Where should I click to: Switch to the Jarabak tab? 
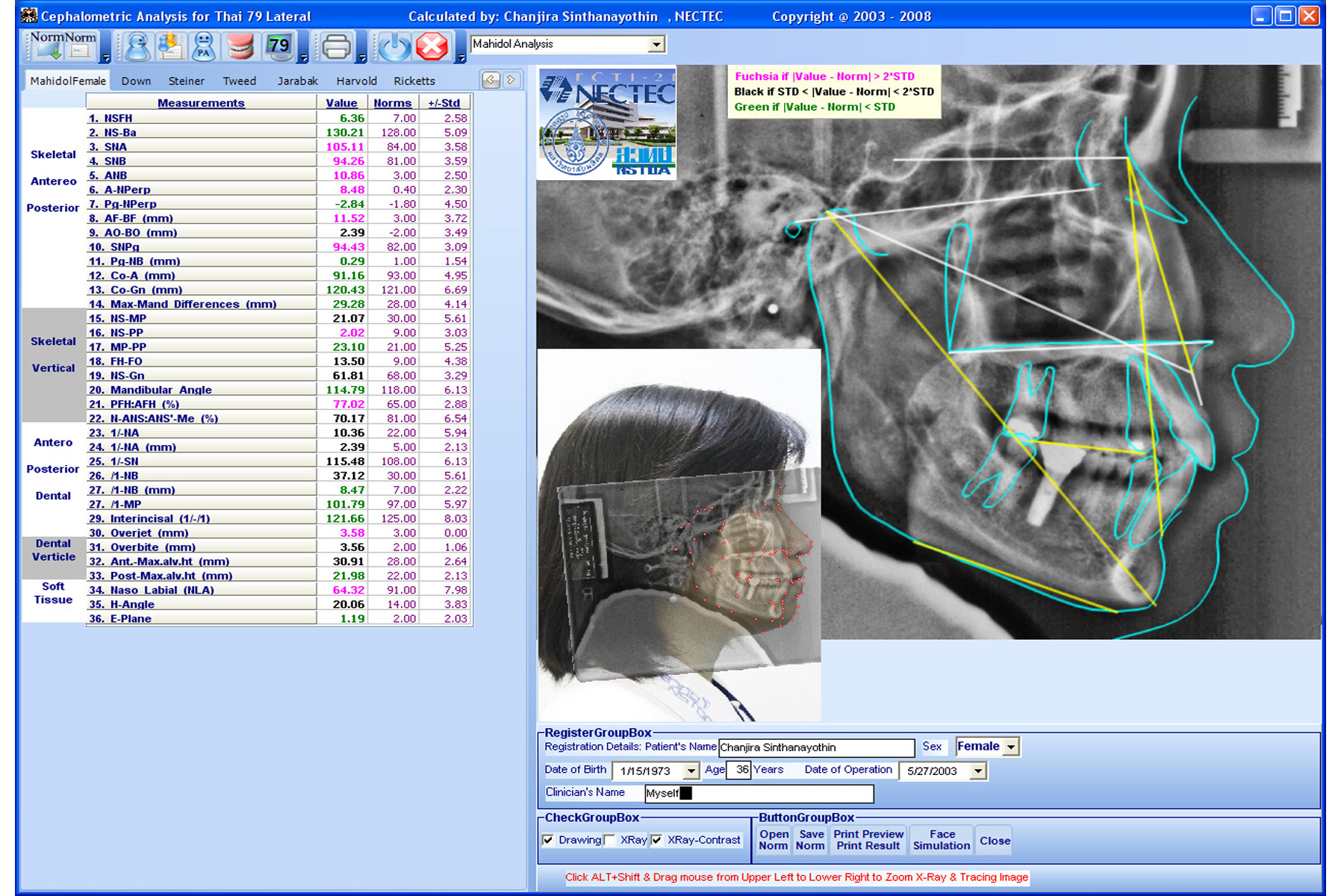click(297, 81)
